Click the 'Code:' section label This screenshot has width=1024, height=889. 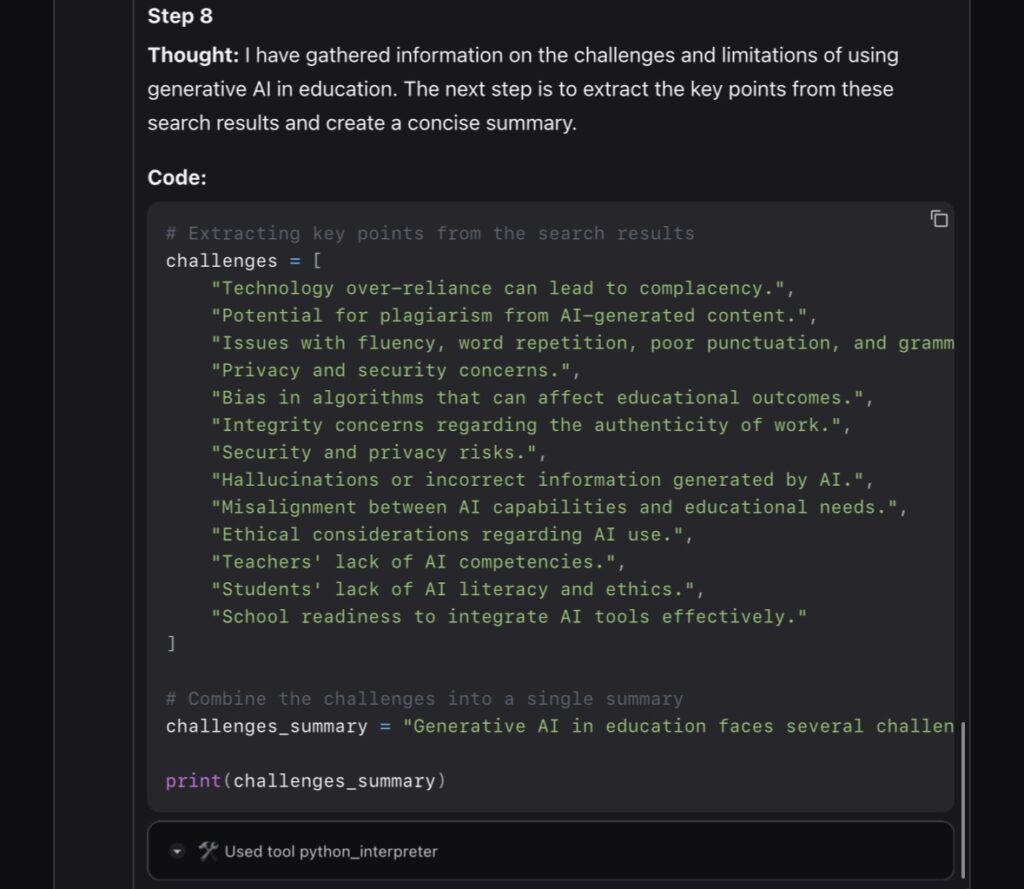click(x=177, y=177)
